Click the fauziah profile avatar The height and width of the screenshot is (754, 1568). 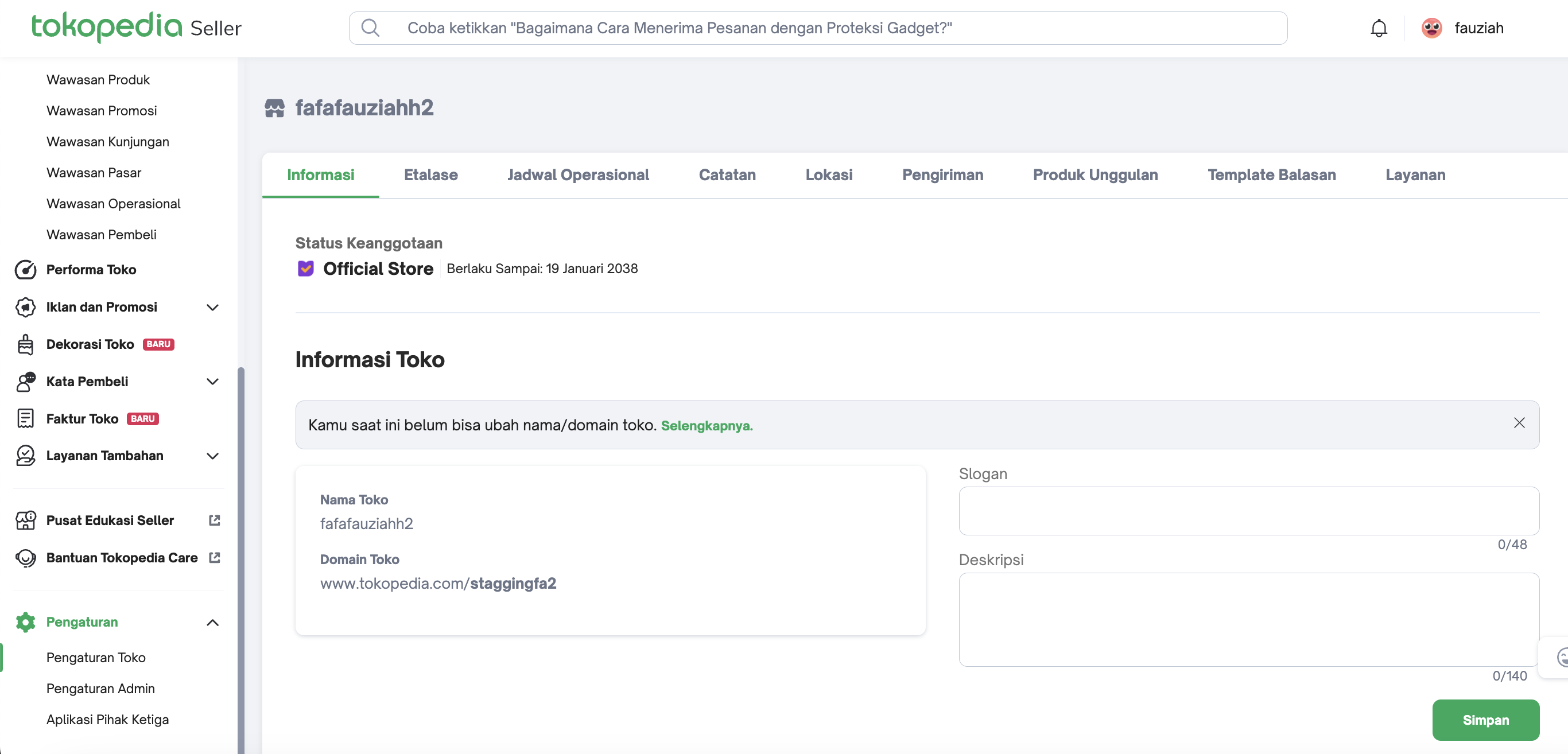click(x=1431, y=28)
